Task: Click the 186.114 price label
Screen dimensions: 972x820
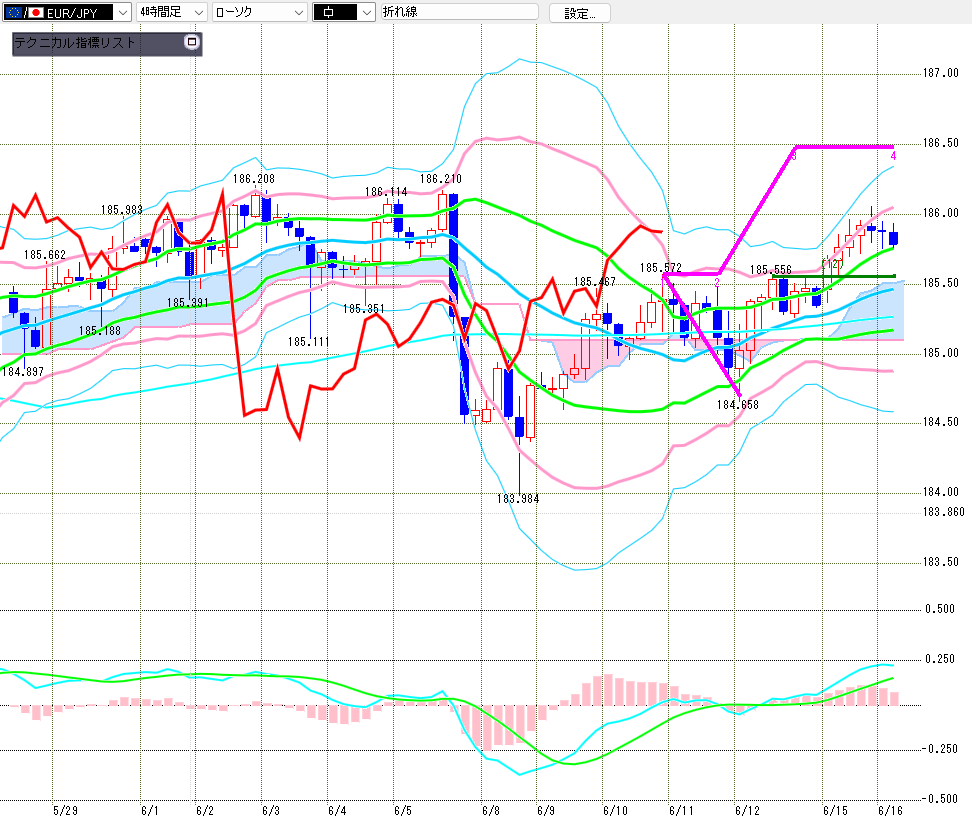Action: pyautogui.click(x=386, y=192)
